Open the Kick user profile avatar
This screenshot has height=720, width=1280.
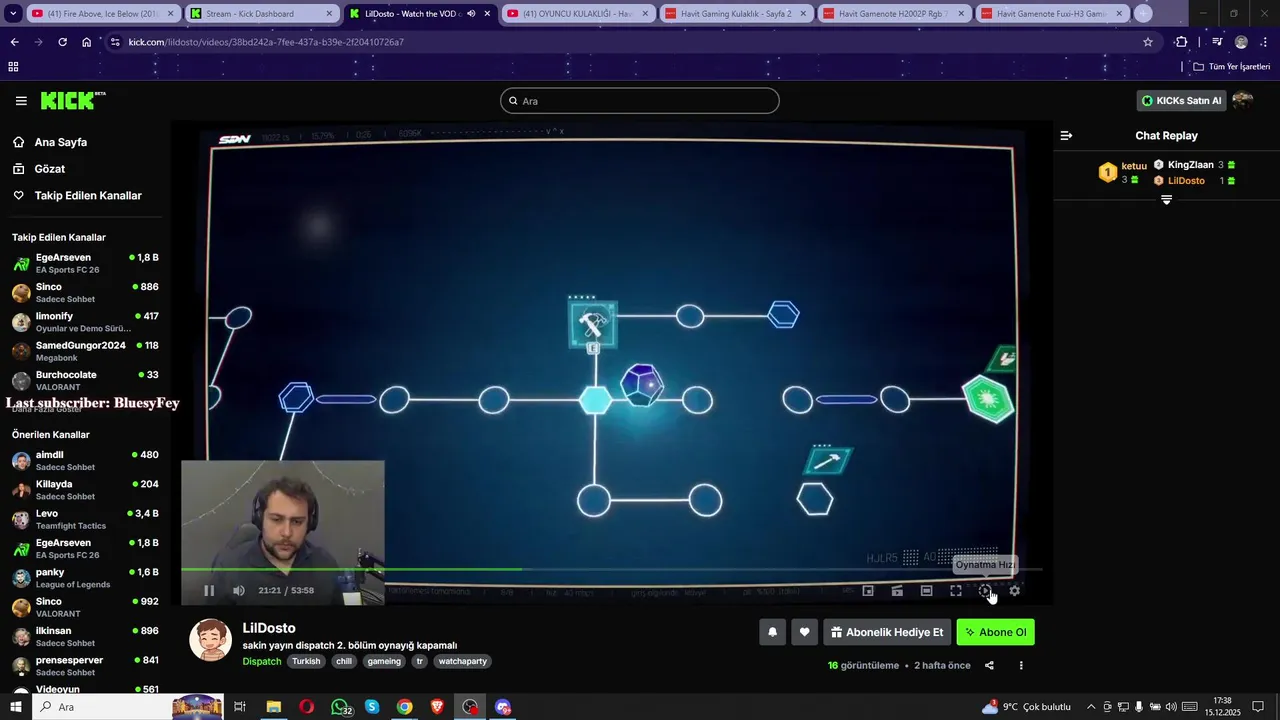(1243, 100)
